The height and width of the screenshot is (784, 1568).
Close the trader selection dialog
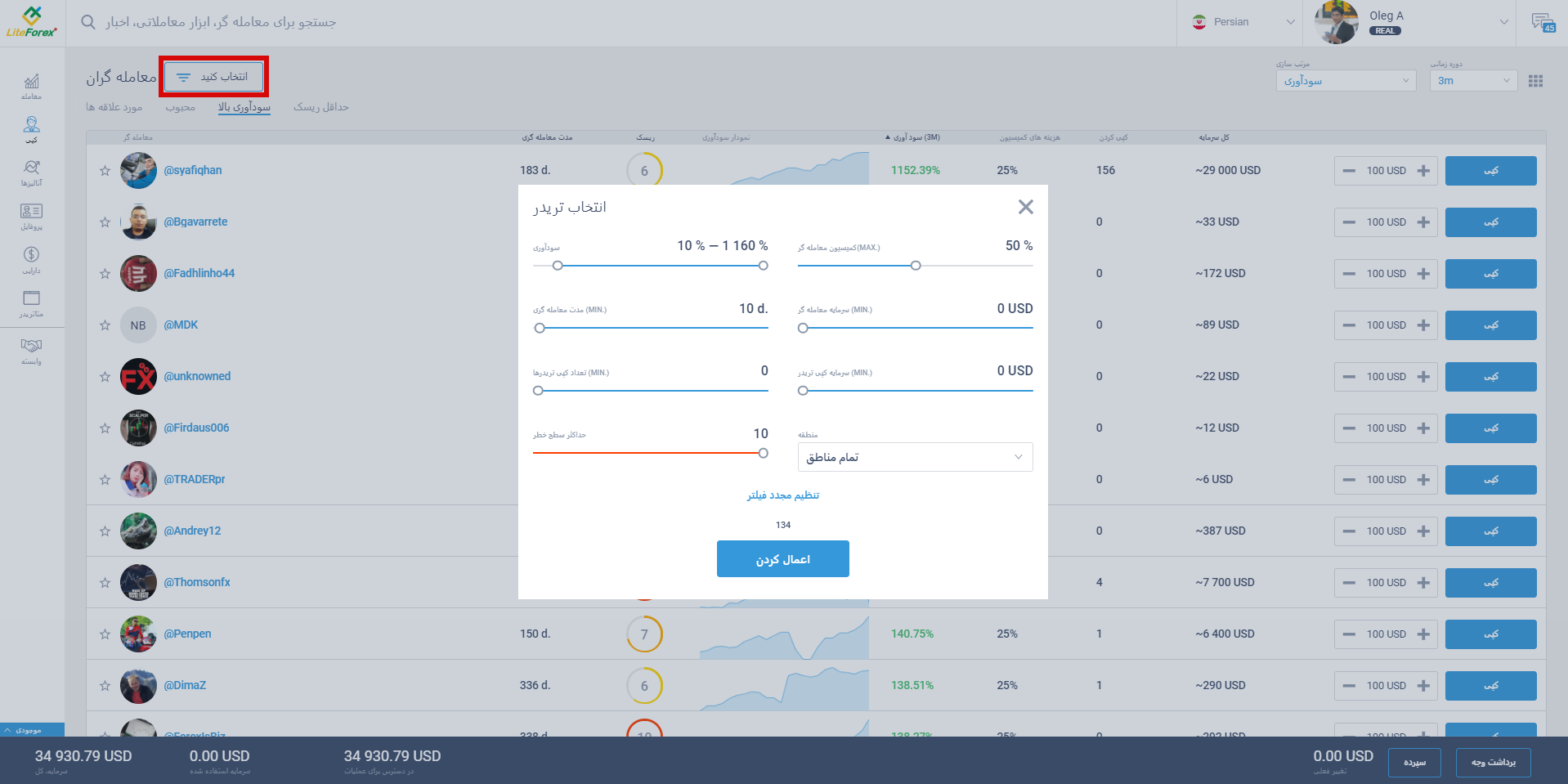click(1026, 207)
